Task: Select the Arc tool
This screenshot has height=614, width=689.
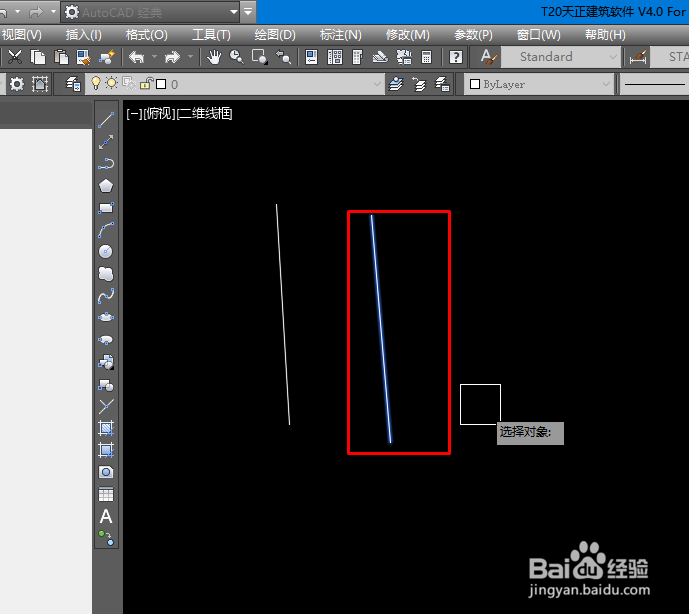Action: (x=106, y=229)
